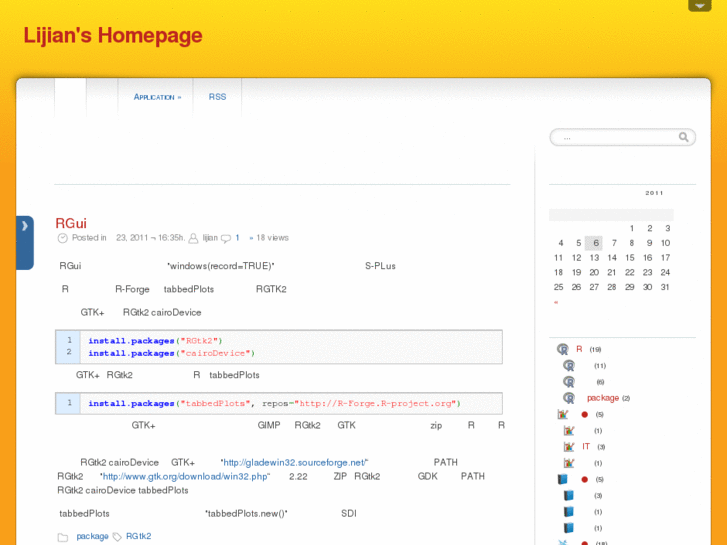Open the RGui post title
Screen dimensions: 727x545
[71, 223]
